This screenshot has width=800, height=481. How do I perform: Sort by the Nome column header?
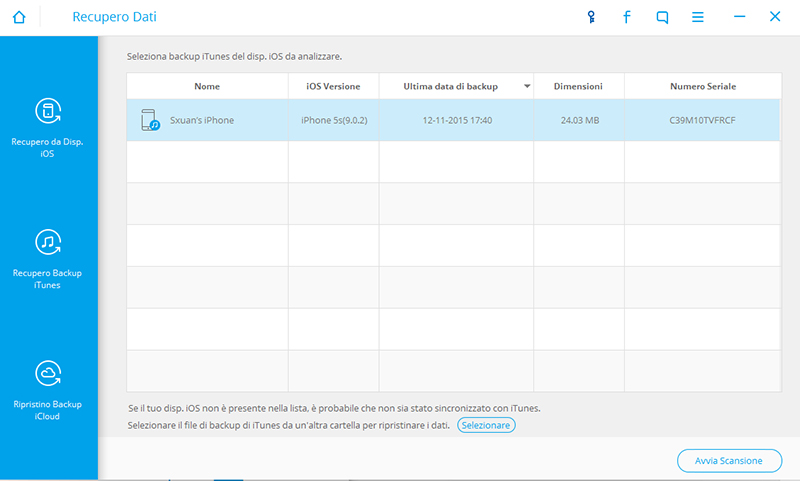point(207,87)
